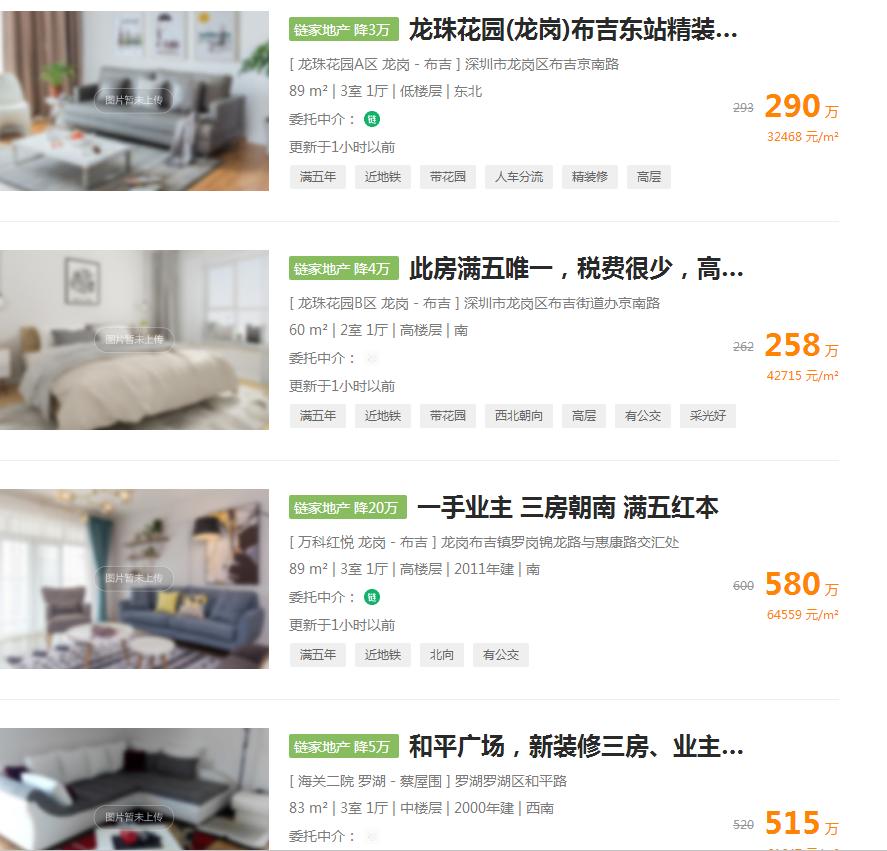The width and height of the screenshot is (887, 851).
Task: Select the 采光好 tag on second listing
Action: [x=708, y=416]
